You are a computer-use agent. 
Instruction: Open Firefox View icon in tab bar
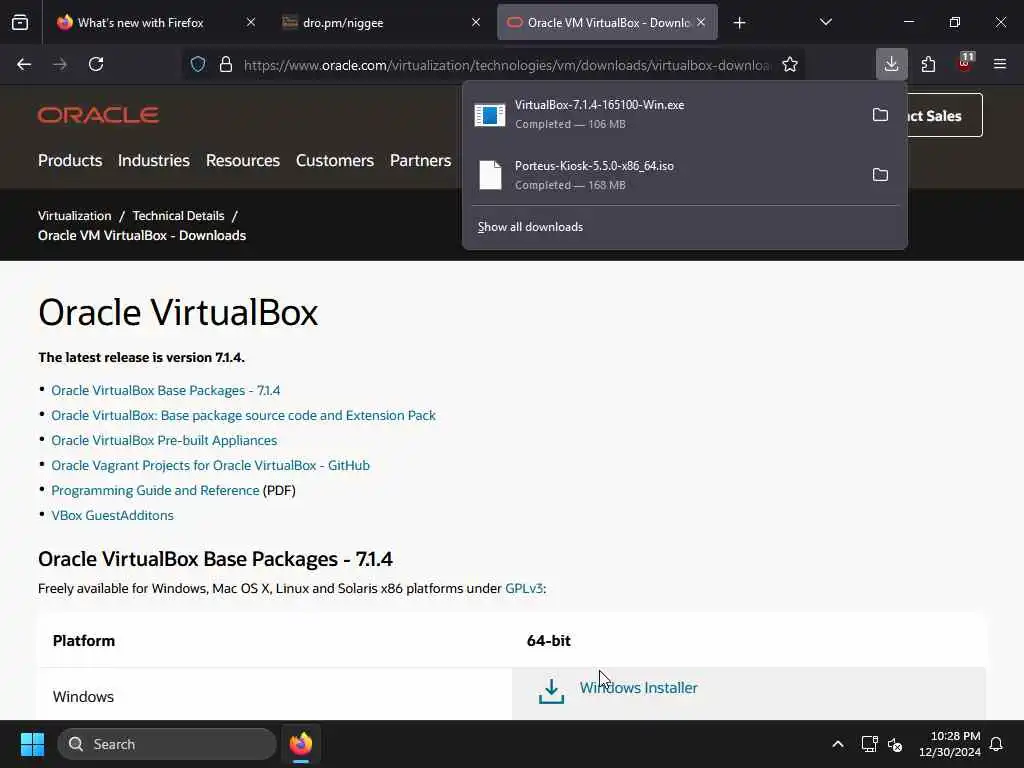coord(20,23)
